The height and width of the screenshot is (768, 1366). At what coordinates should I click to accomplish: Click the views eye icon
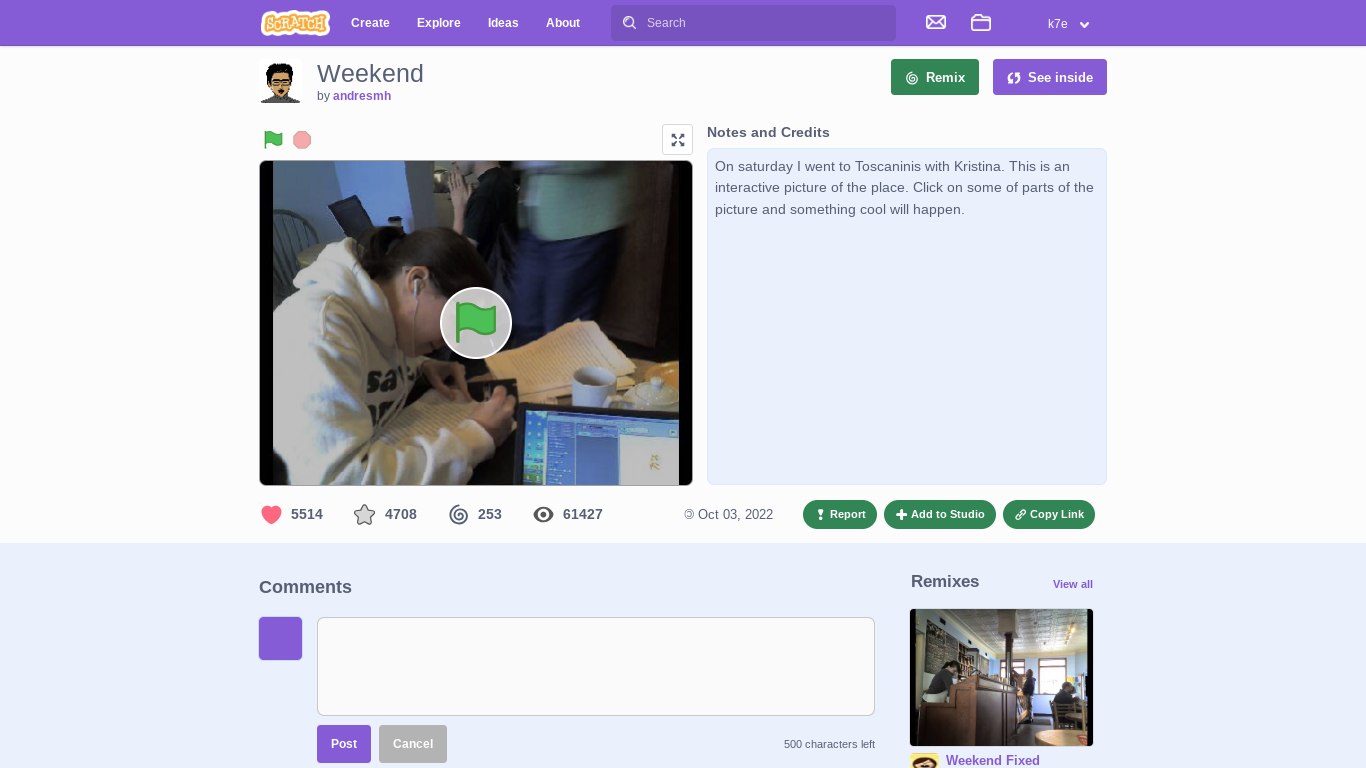tap(543, 514)
